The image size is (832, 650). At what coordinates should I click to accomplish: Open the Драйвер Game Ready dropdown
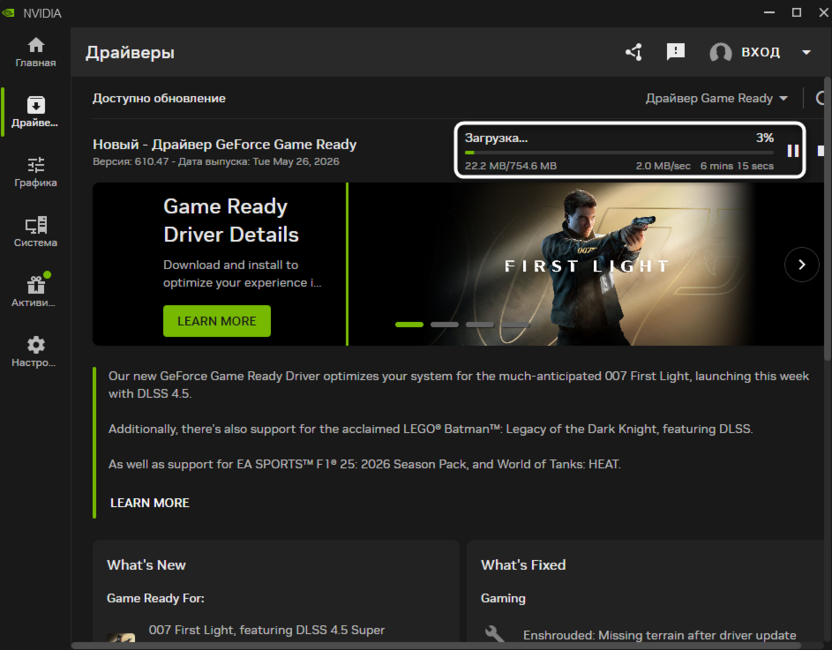[x=716, y=98]
